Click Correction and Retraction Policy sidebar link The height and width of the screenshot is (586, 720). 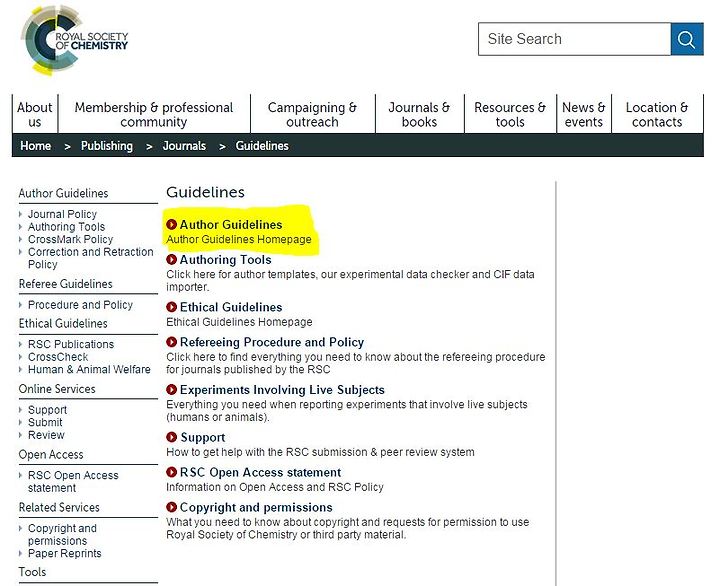(90, 258)
